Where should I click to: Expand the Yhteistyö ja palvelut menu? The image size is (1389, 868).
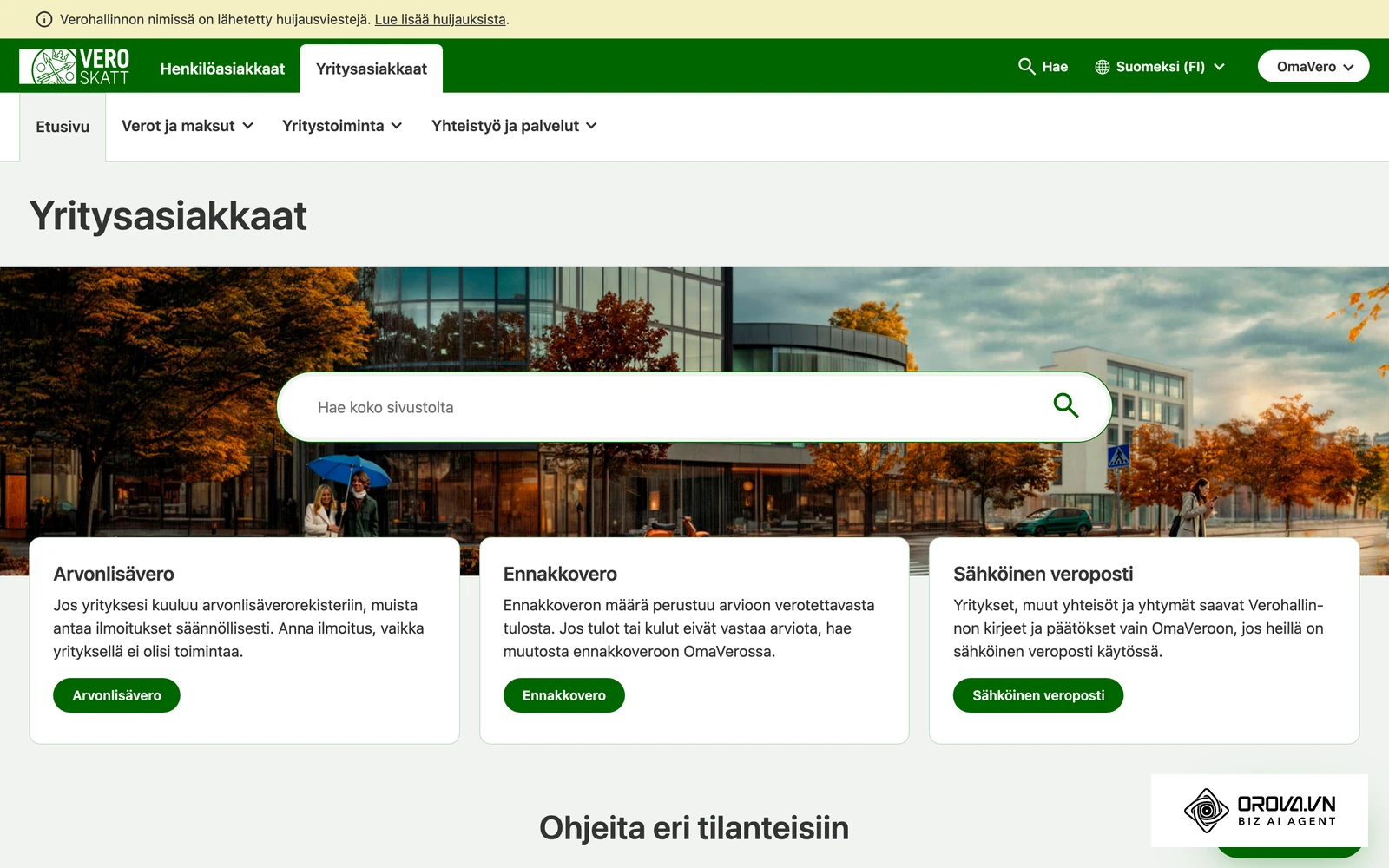[x=514, y=126]
